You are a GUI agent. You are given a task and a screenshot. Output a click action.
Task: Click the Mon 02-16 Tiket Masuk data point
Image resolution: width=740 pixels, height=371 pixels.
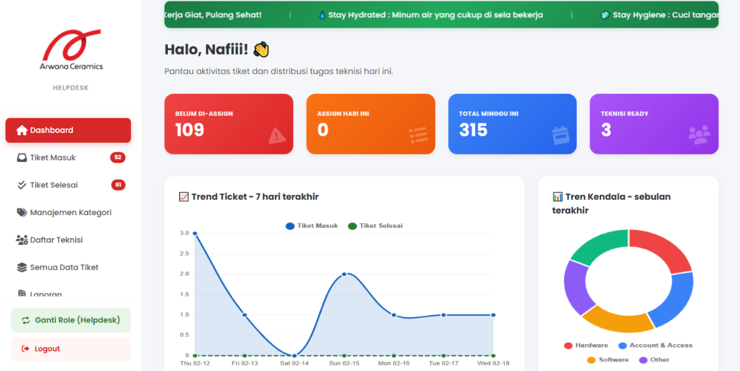click(x=394, y=315)
